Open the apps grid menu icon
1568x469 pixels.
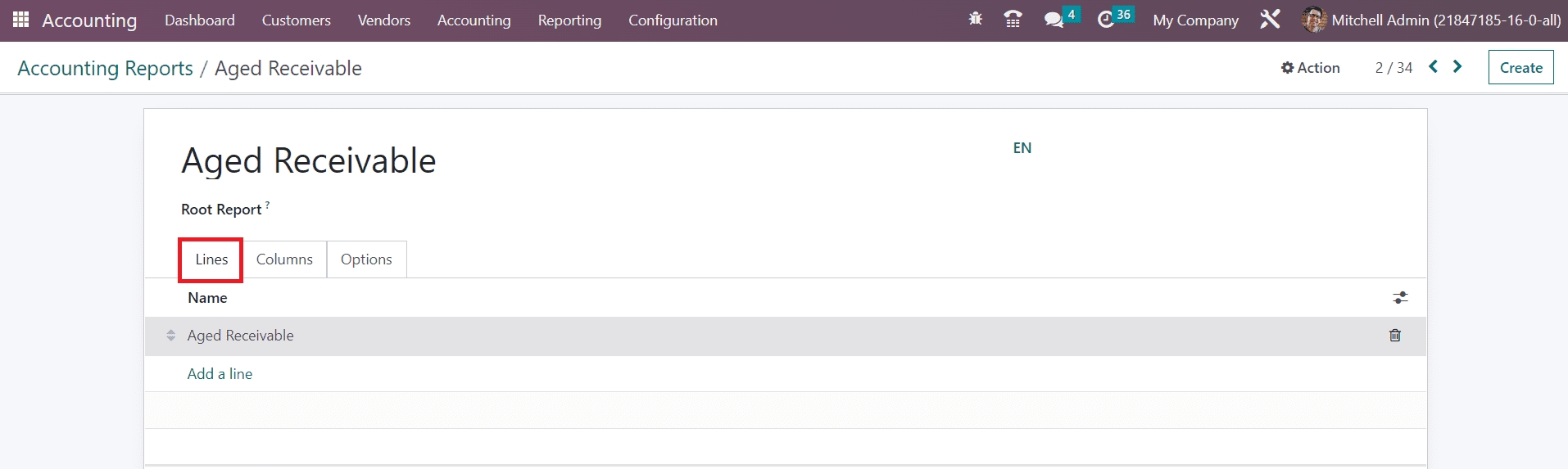20,20
